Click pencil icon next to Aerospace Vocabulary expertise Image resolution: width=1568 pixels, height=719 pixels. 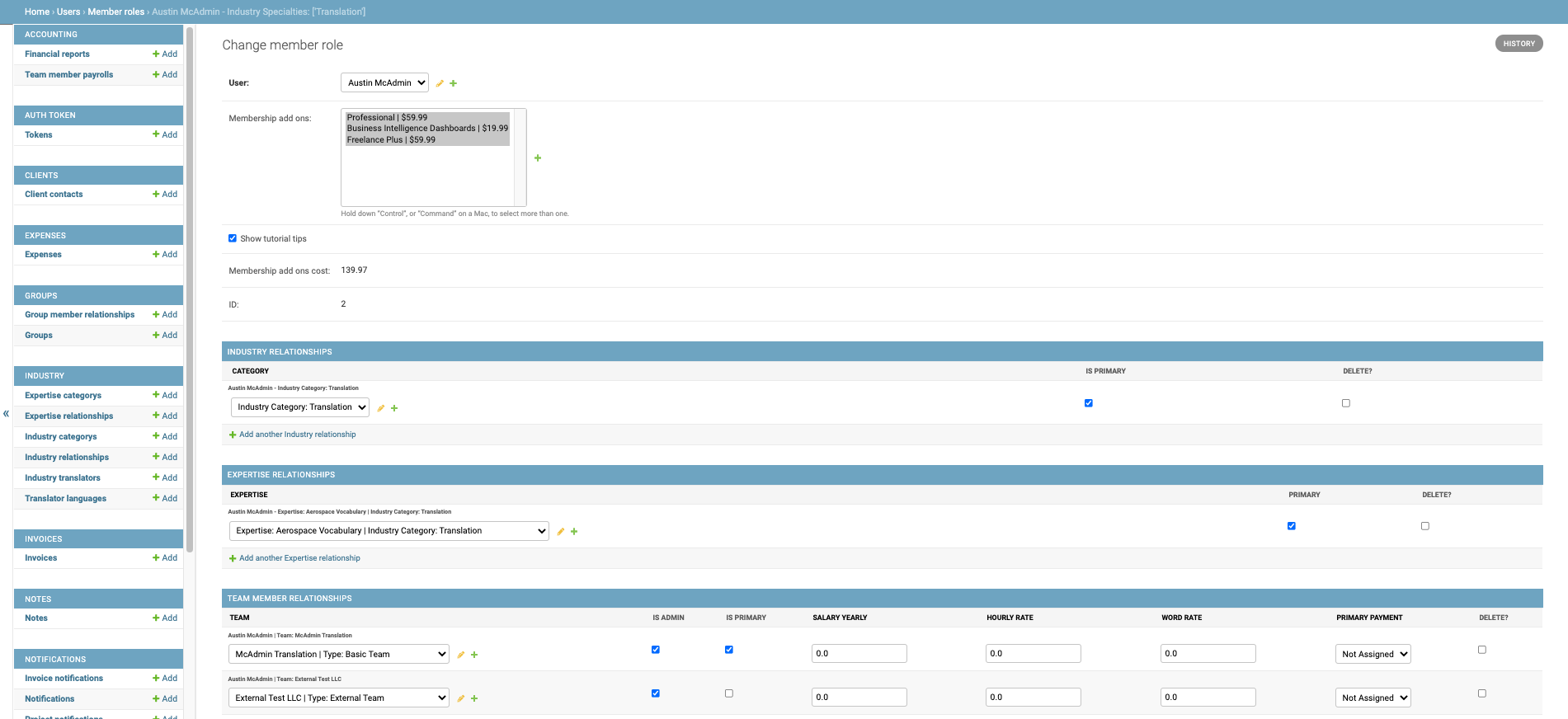click(x=561, y=532)
